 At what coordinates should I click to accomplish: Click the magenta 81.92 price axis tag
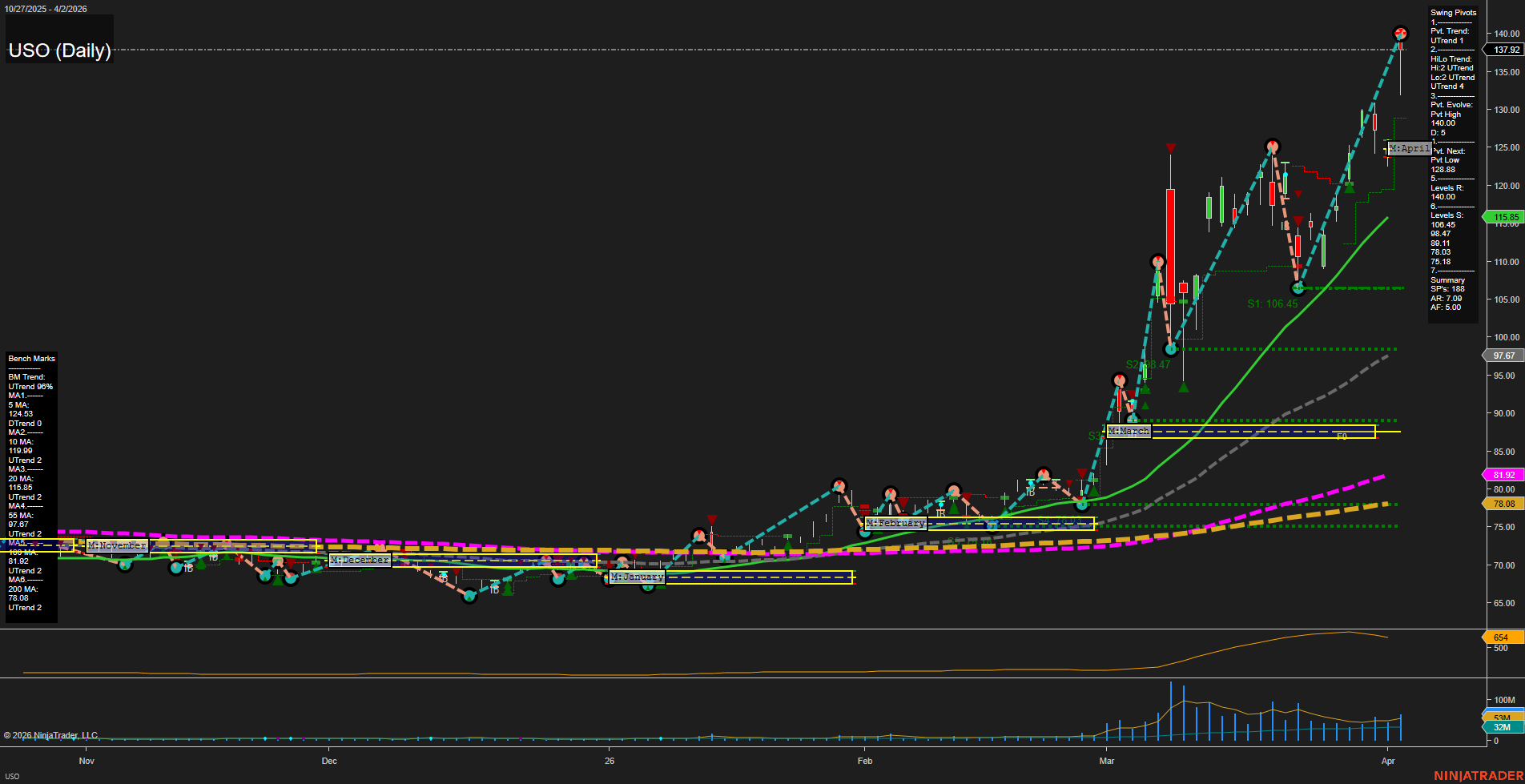[x=1503, y=475]
